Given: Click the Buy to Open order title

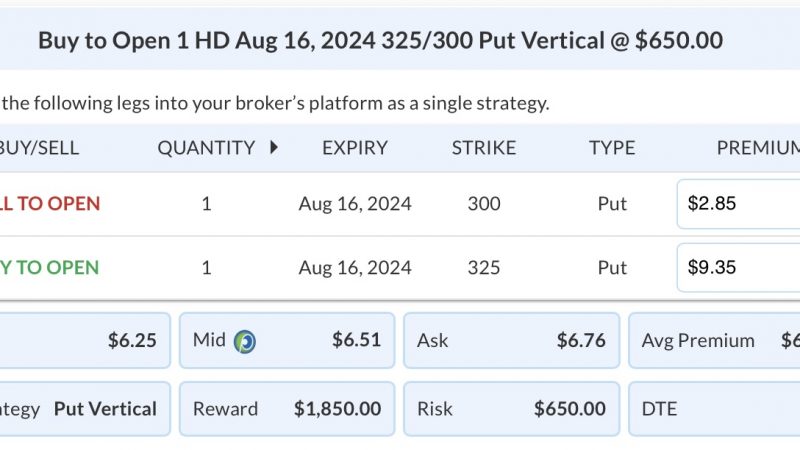Looking at the screenshot, I should tap(381, 40).
